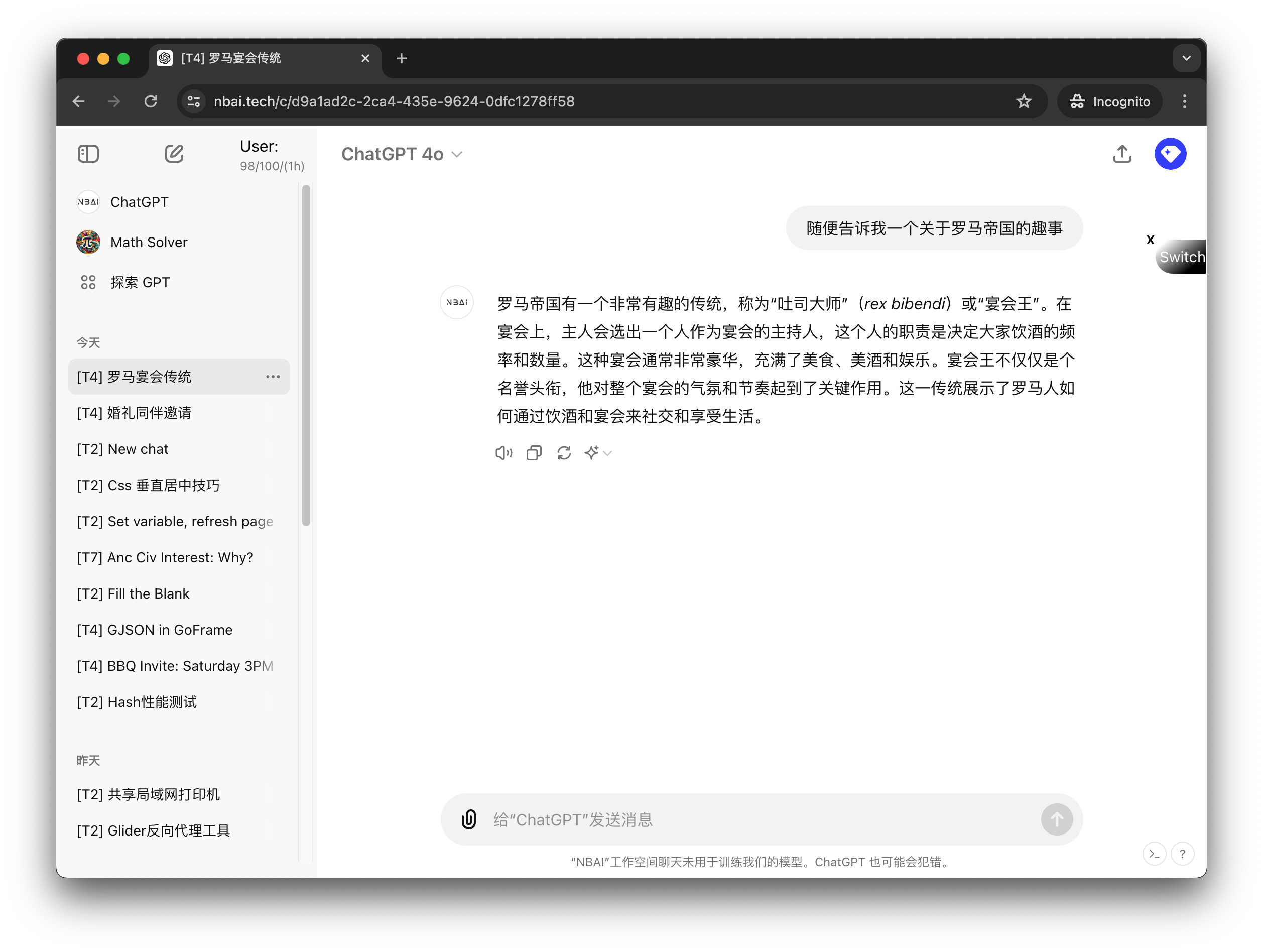1263x952 pixels.
Task: Copy the response with copy icon
Action: tap(534, 453)
